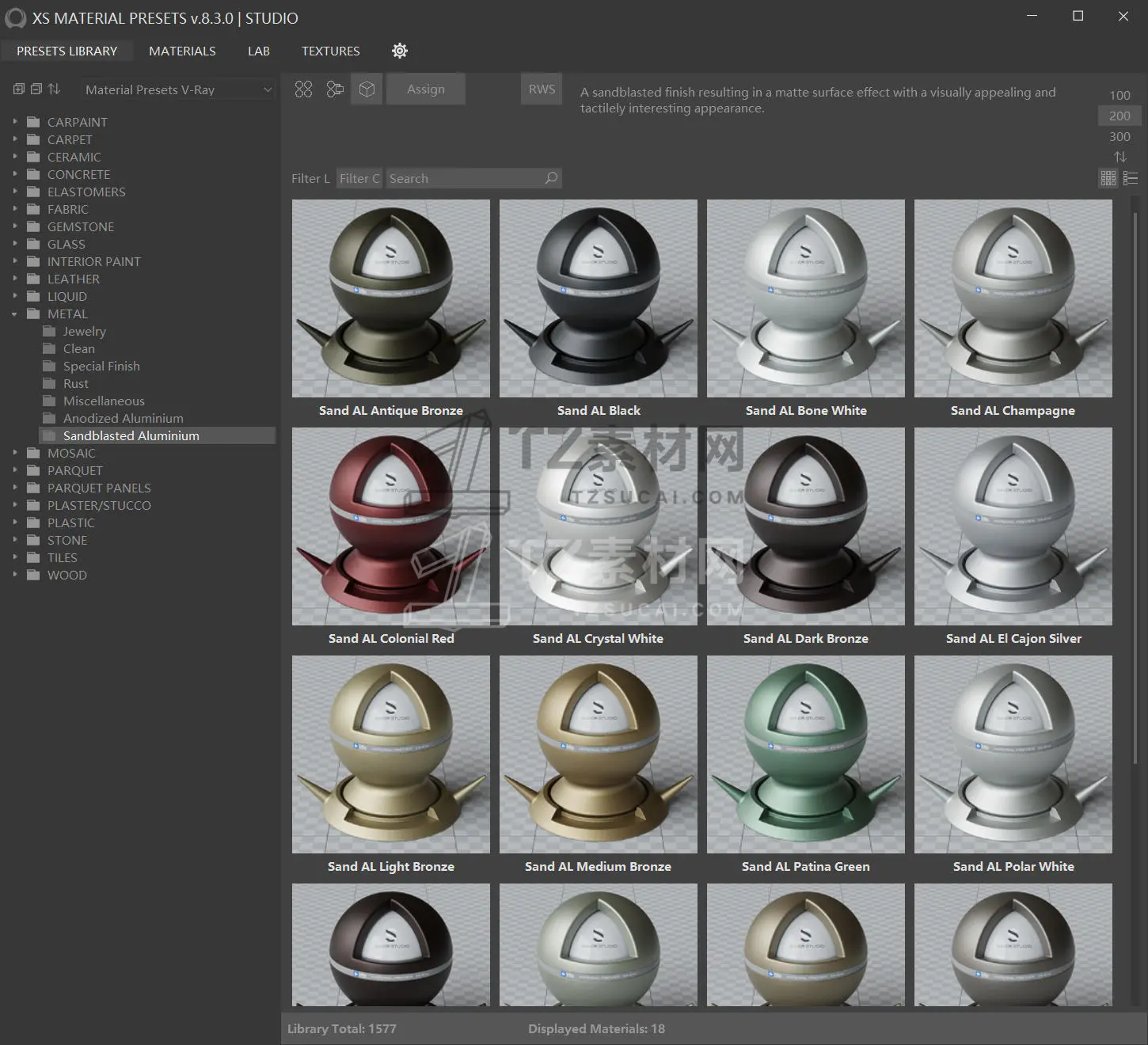Click the magnifier icon in Search box
Image resolution: width=1148 pixels, height=1045 pixels.
551,178
